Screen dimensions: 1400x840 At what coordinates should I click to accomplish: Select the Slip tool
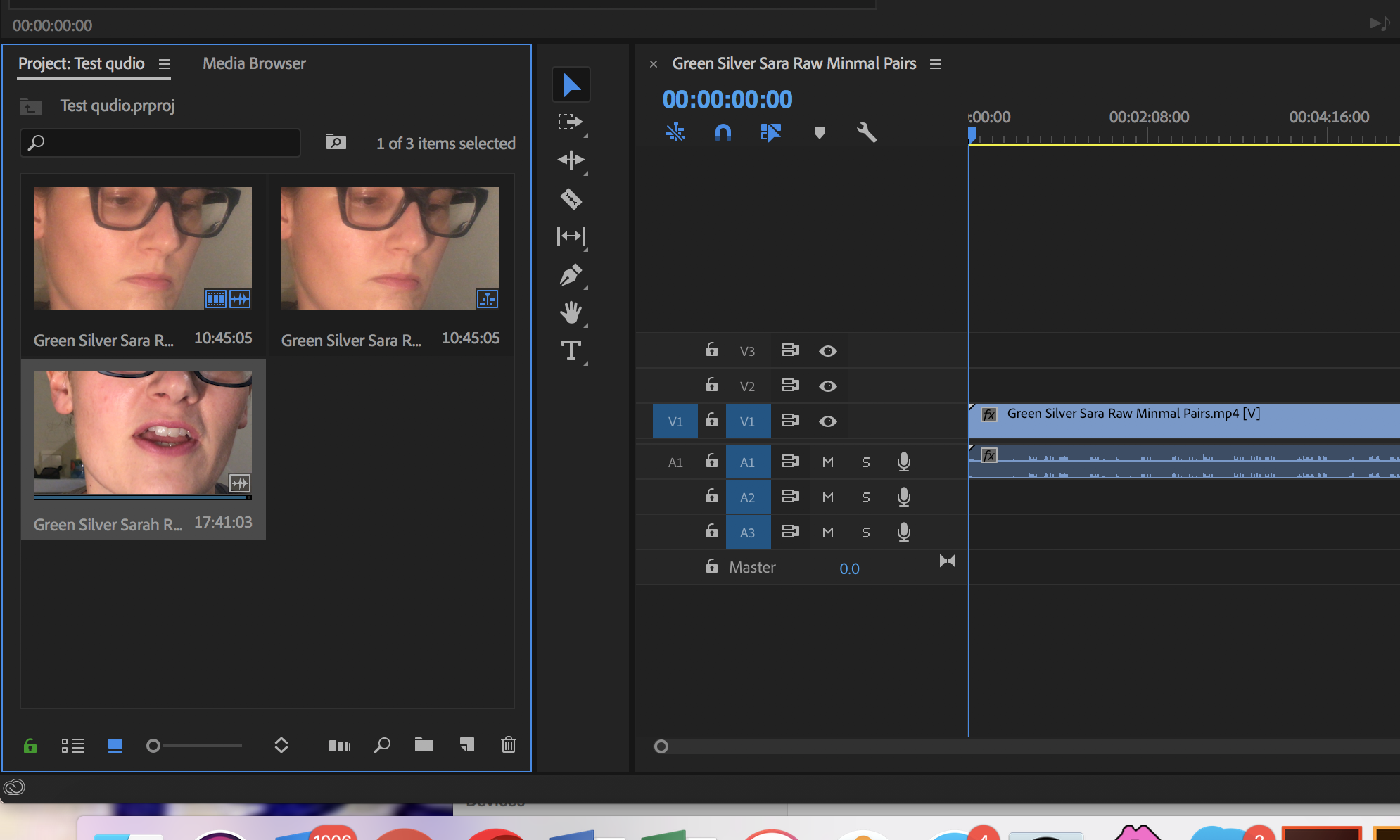click(571, 236)
